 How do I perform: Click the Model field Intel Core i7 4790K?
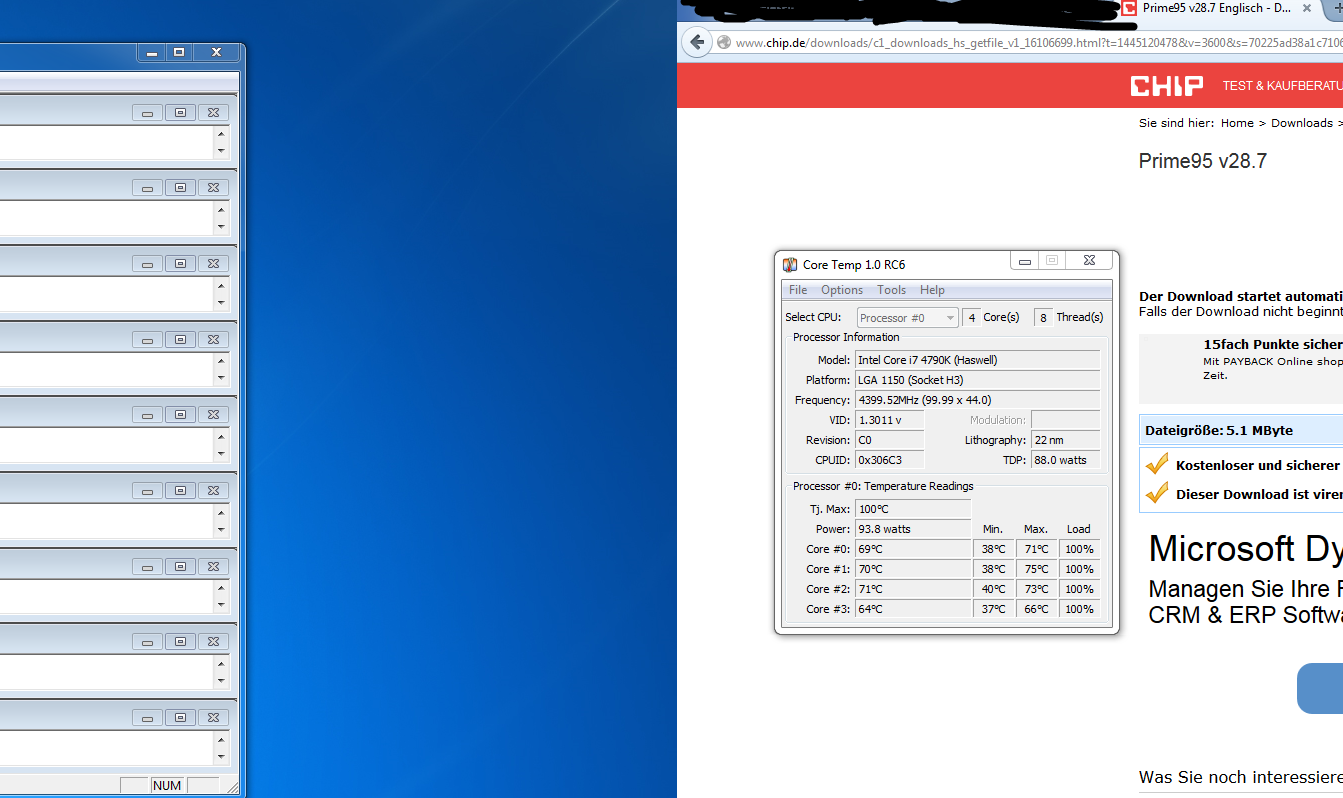tap(977, 360)
